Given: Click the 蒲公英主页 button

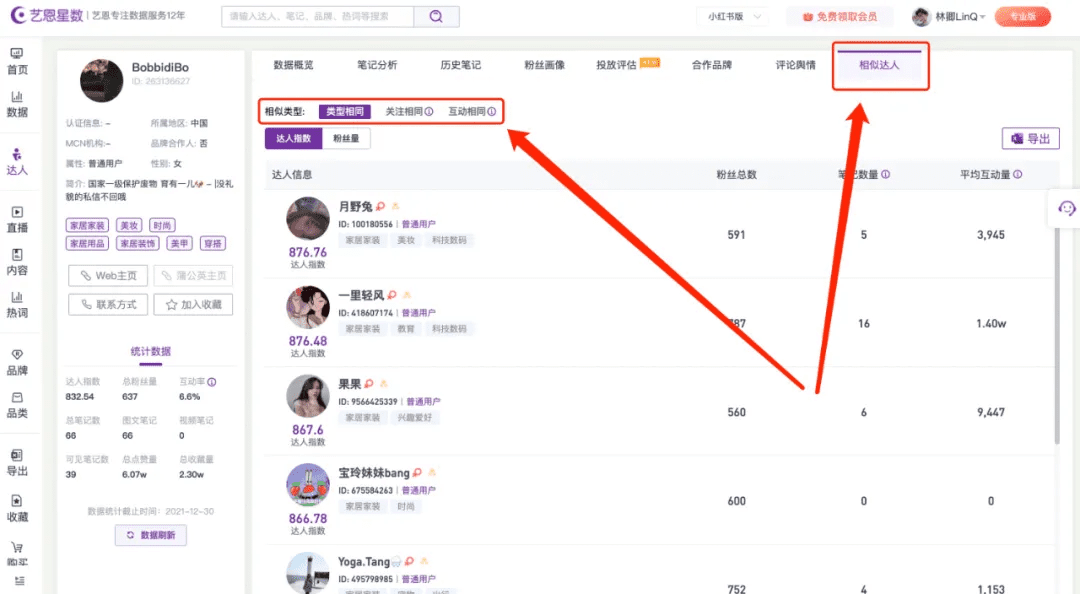Looking at the screenshot, I should point(193,276).
